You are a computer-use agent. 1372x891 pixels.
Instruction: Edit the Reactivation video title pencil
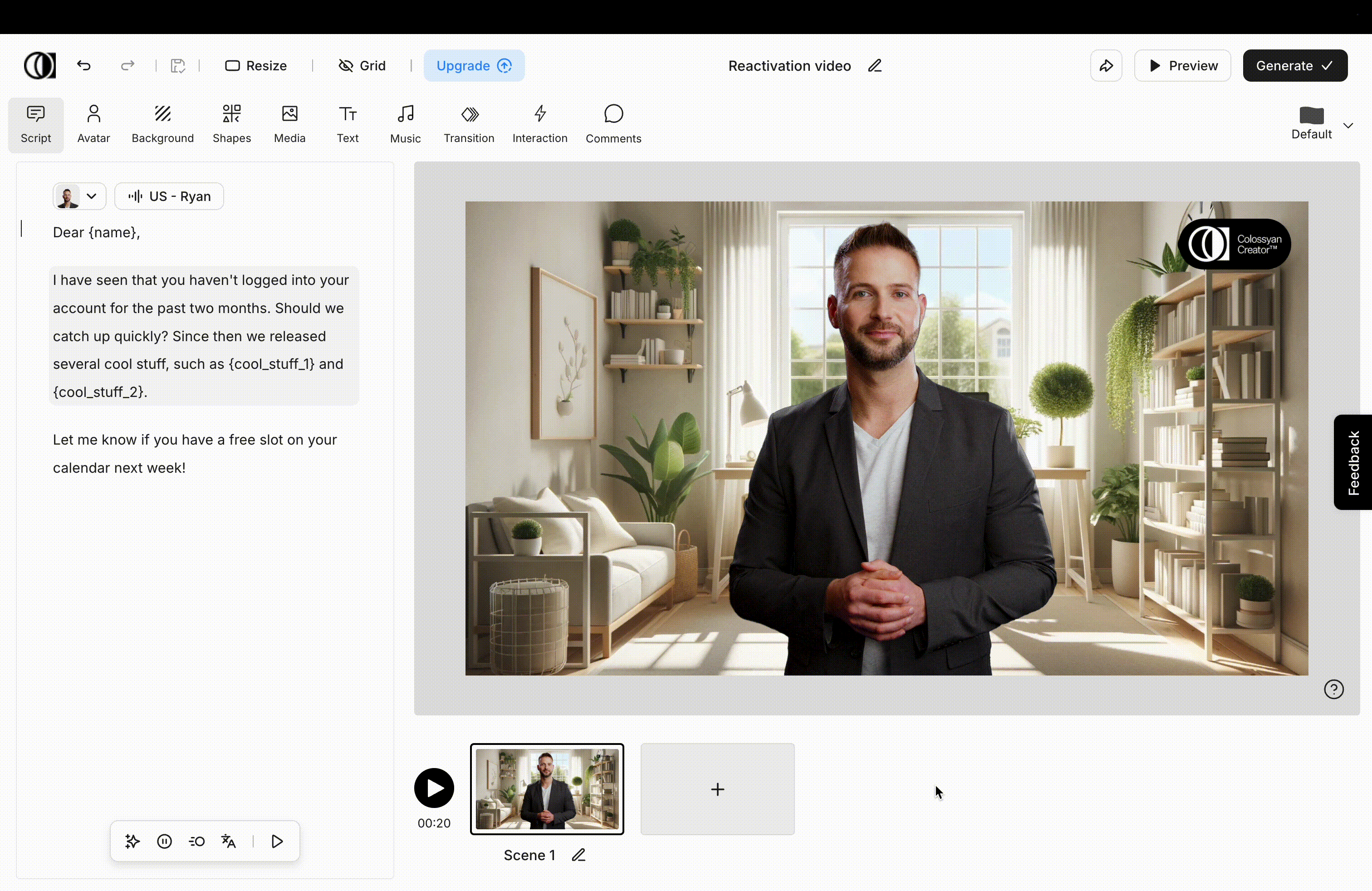point(874,66)
